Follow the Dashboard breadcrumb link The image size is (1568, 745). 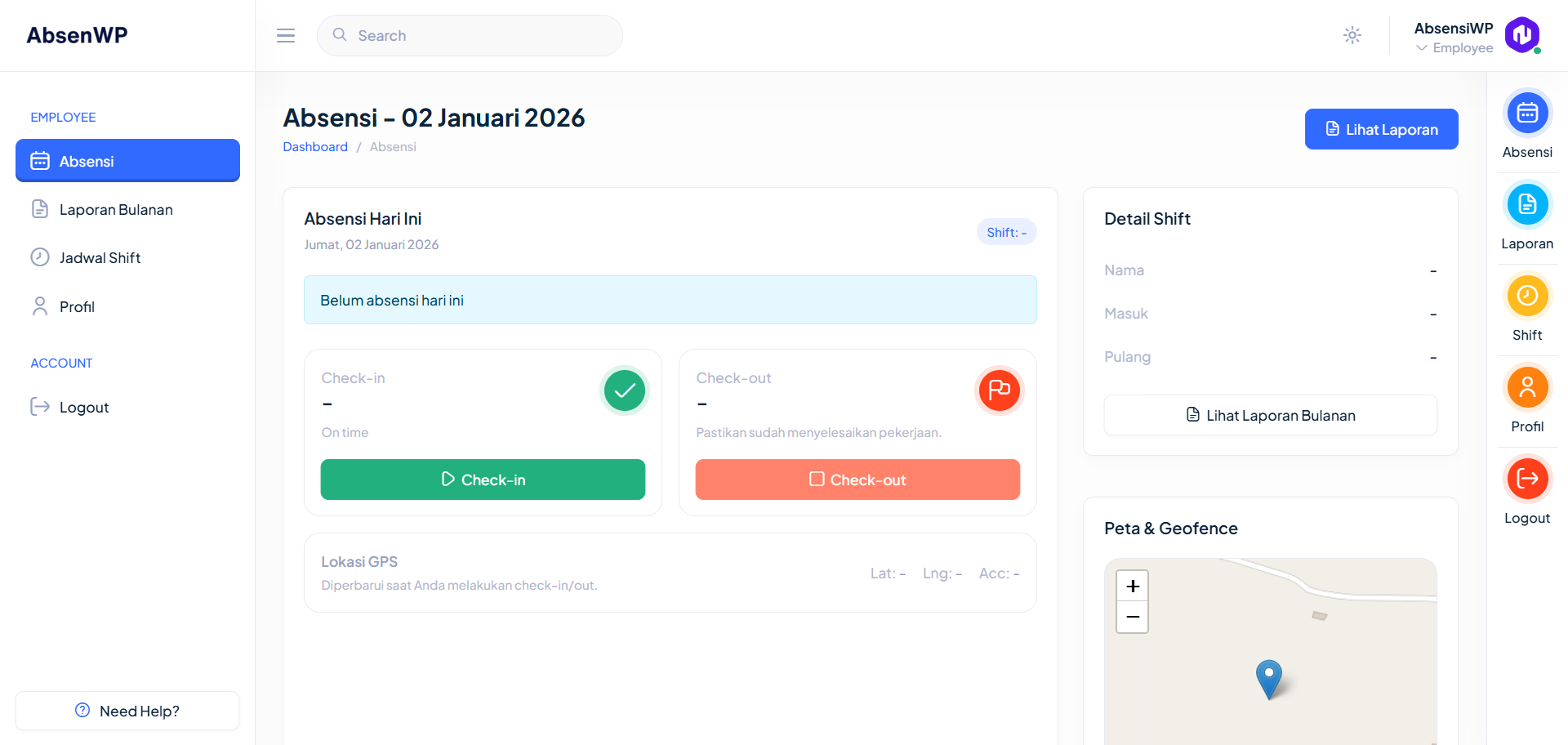(x=315, y=146)
